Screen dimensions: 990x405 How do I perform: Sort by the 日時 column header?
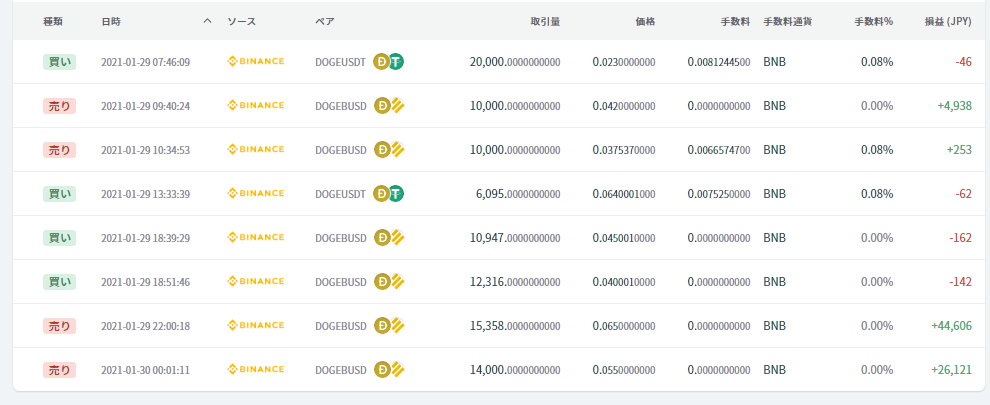tap(110, 21)
